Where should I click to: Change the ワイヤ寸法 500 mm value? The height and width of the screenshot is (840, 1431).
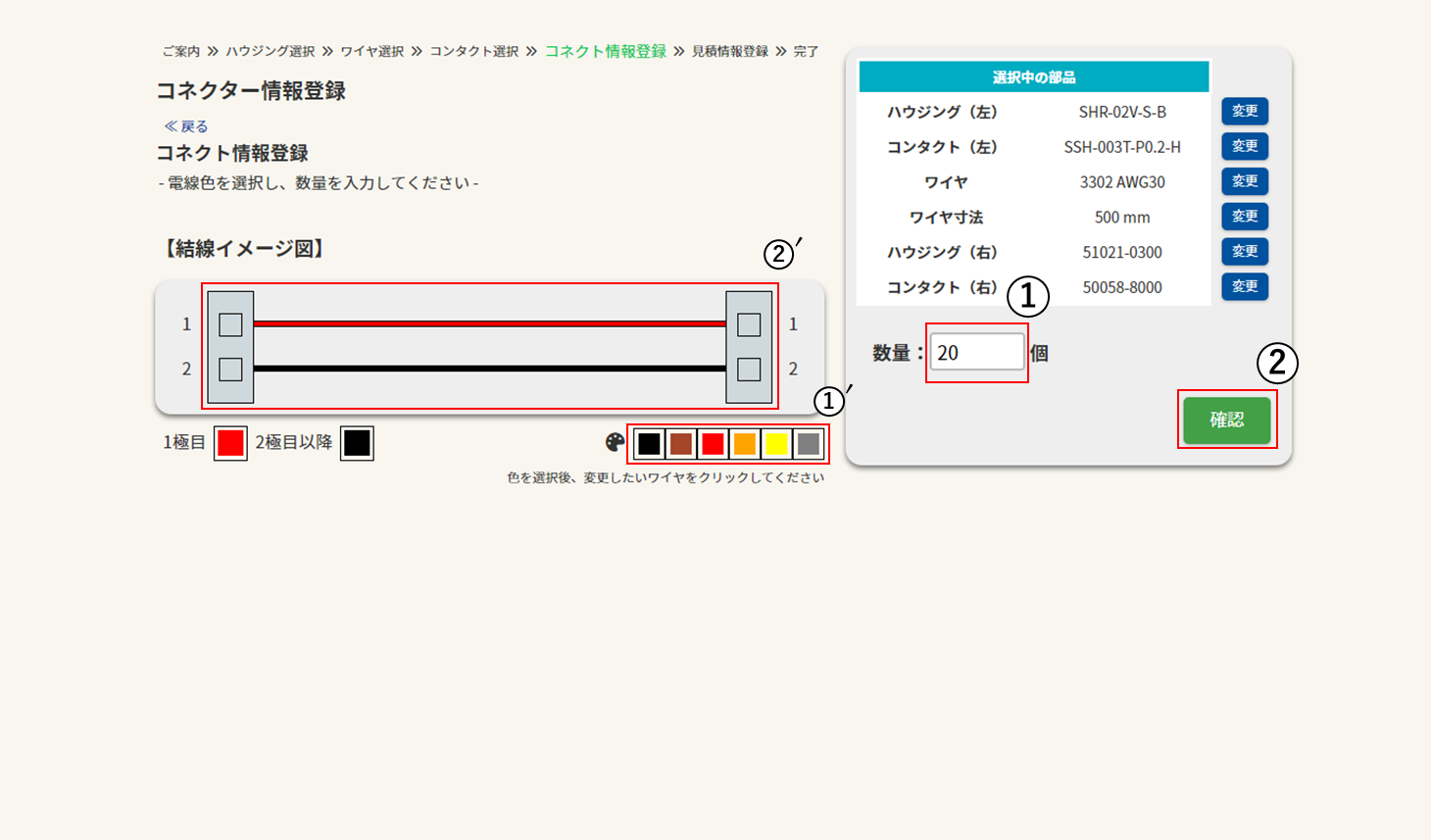point(1245,217)
